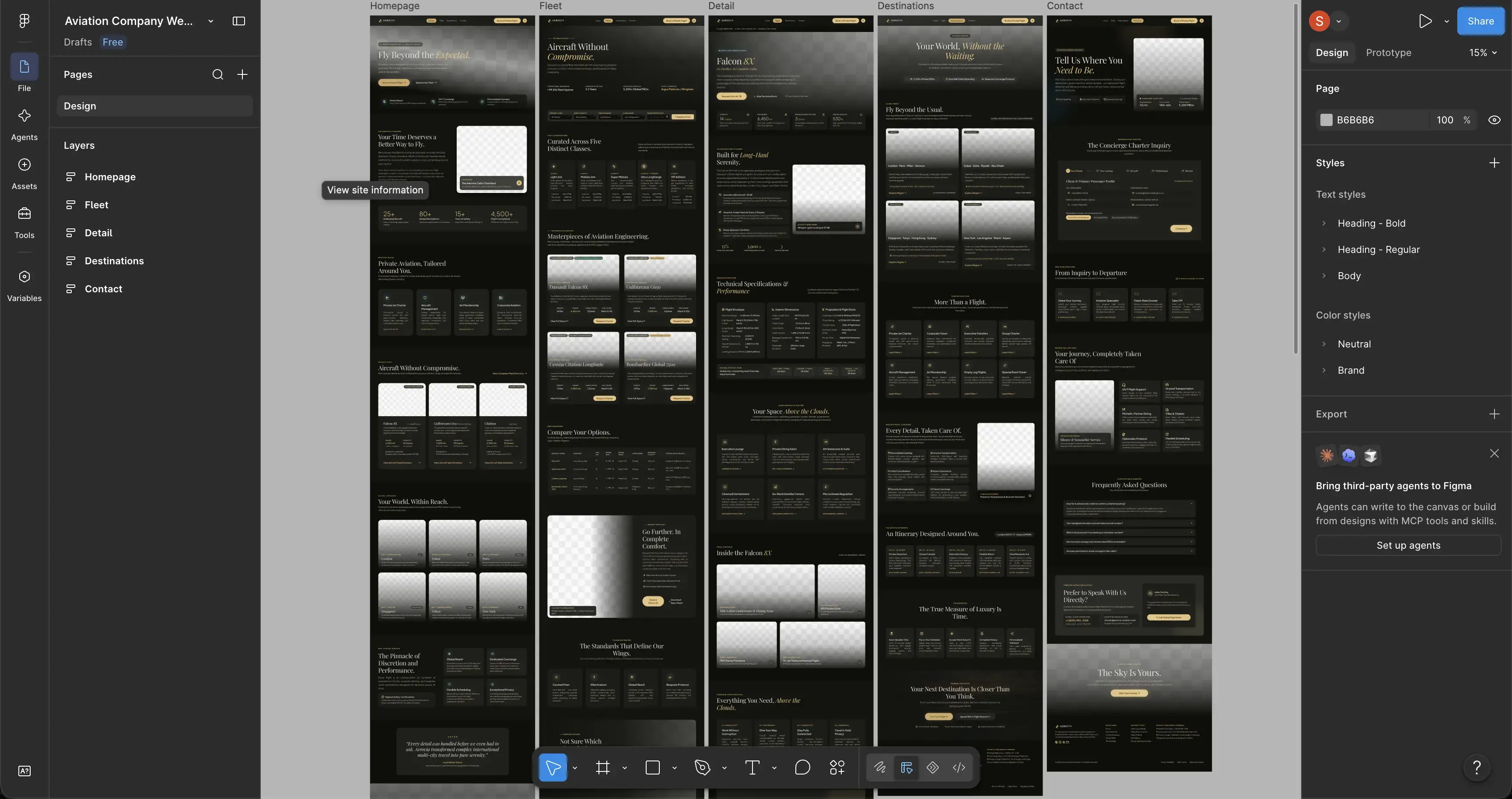Select the Comment tool
Screen dimensions: 1512x799
coord(802,767)
